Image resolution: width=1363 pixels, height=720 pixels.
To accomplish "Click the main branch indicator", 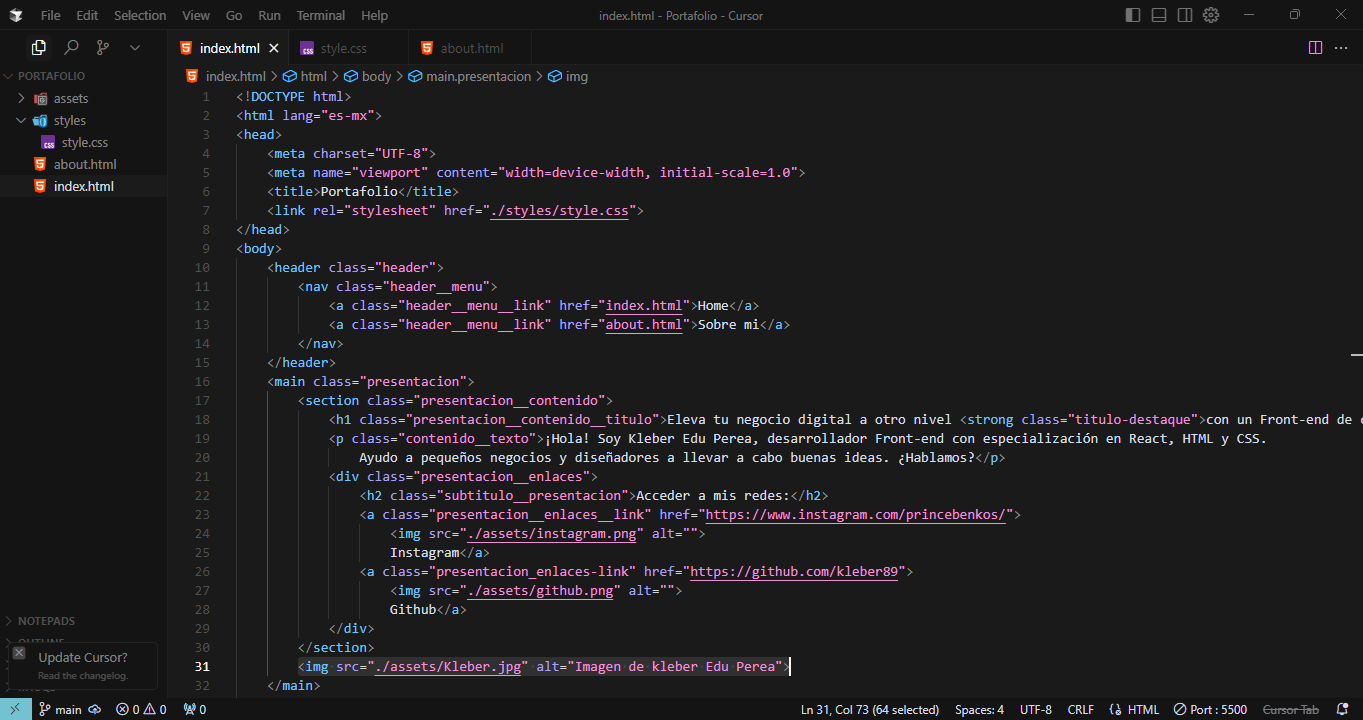I will (x=60, y=709).
